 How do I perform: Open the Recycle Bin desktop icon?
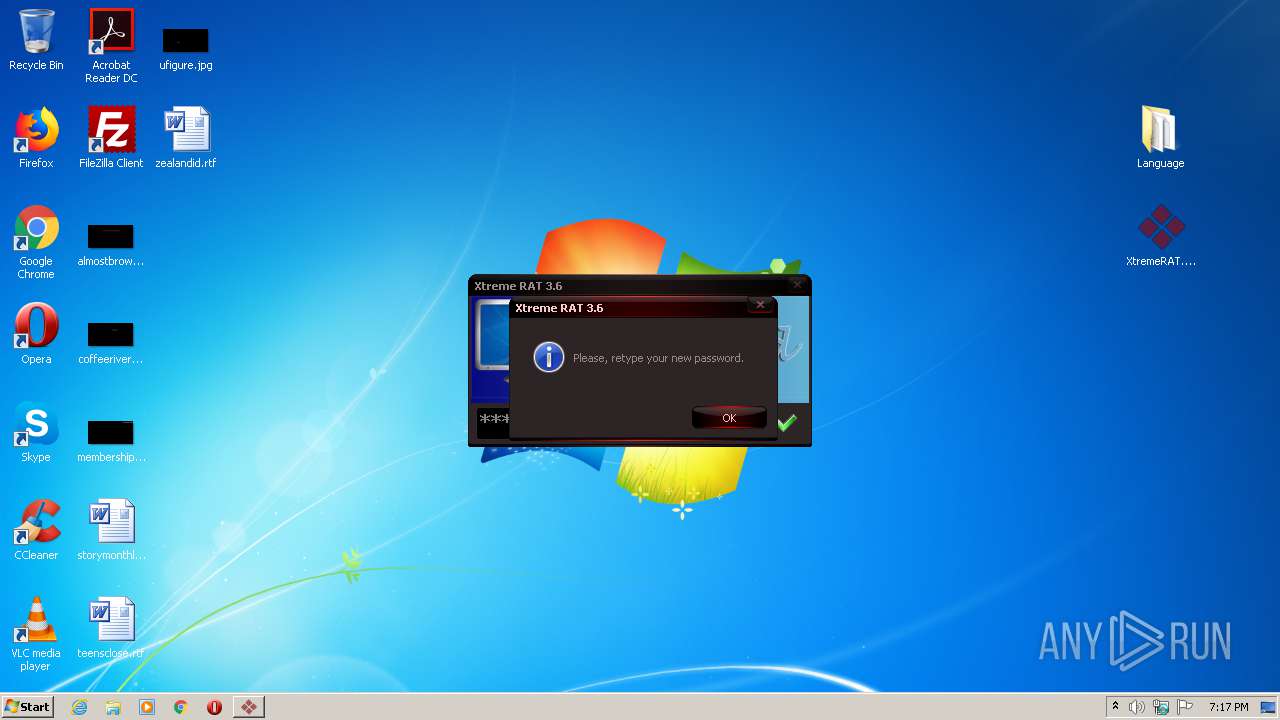[x=36, y=40]
